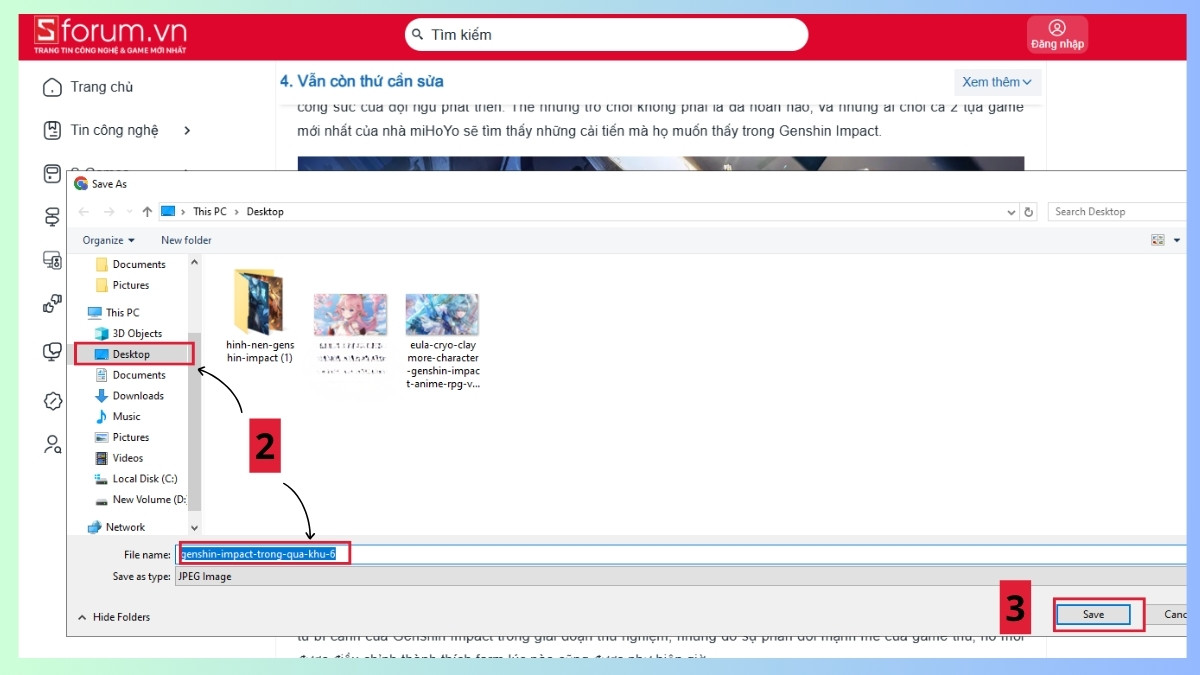Click the Up one level arrow
This screenshot has width=1200, height=675.
pyautogui.click(x=147, y=212)
